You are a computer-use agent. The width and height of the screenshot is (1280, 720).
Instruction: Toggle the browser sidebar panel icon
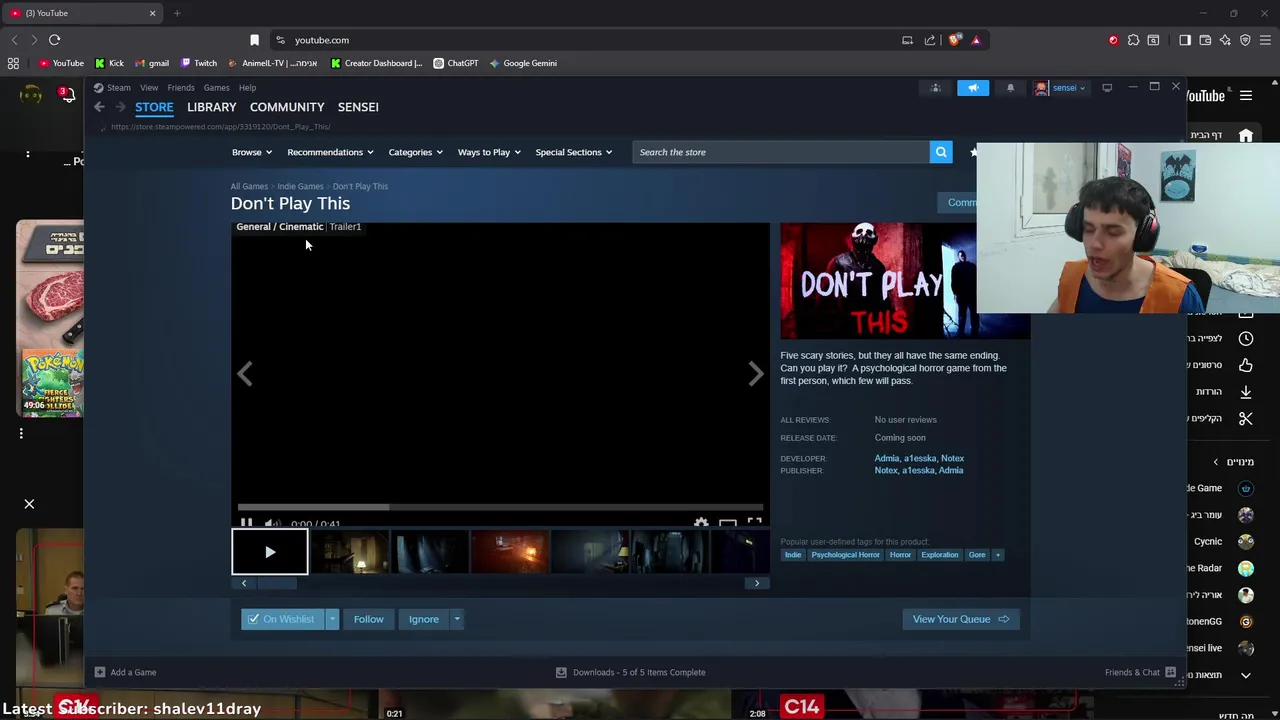1185,40
